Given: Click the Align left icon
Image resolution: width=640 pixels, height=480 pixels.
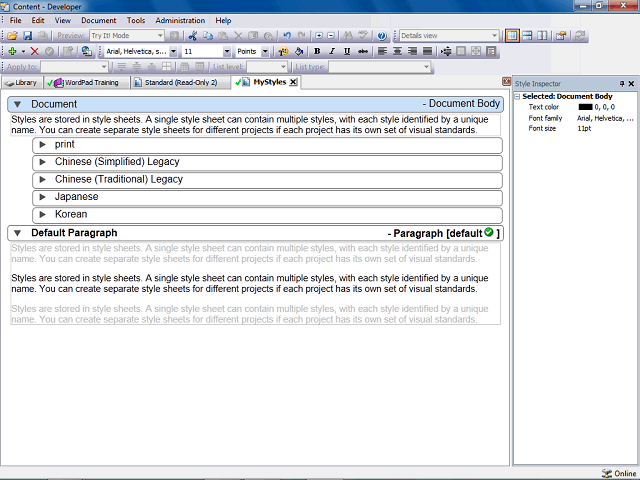Looking at the screenshot, I should point(382,51).
